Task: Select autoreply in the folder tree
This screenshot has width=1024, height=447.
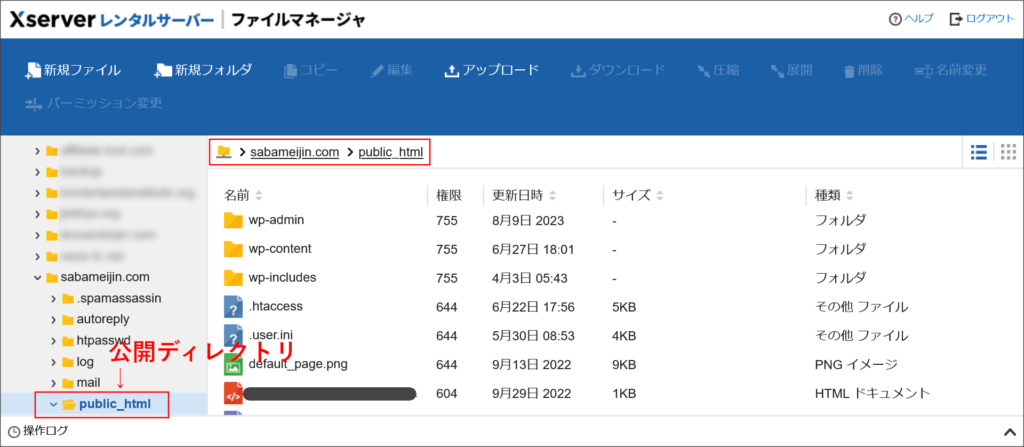Action: (x=103, y=320)
